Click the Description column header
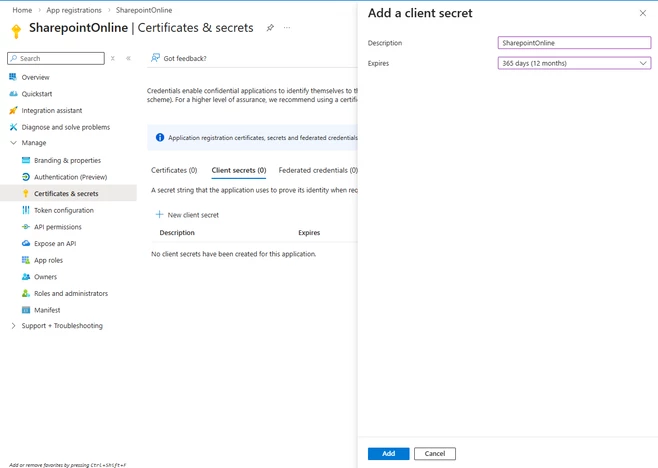This screenshot has width=658, height=468. (177, 233)
